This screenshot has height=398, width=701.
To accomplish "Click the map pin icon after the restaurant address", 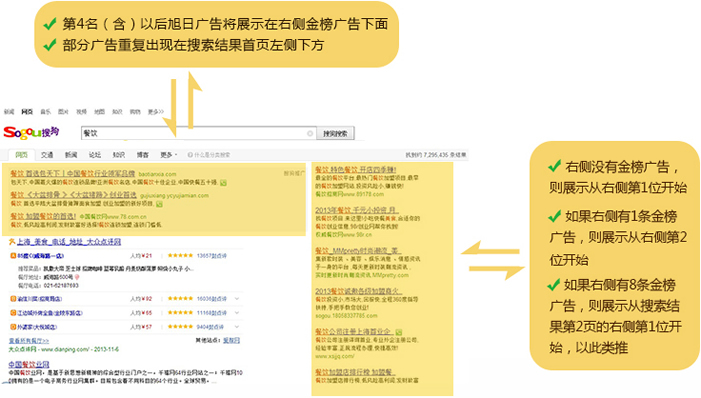I will 77,278.
